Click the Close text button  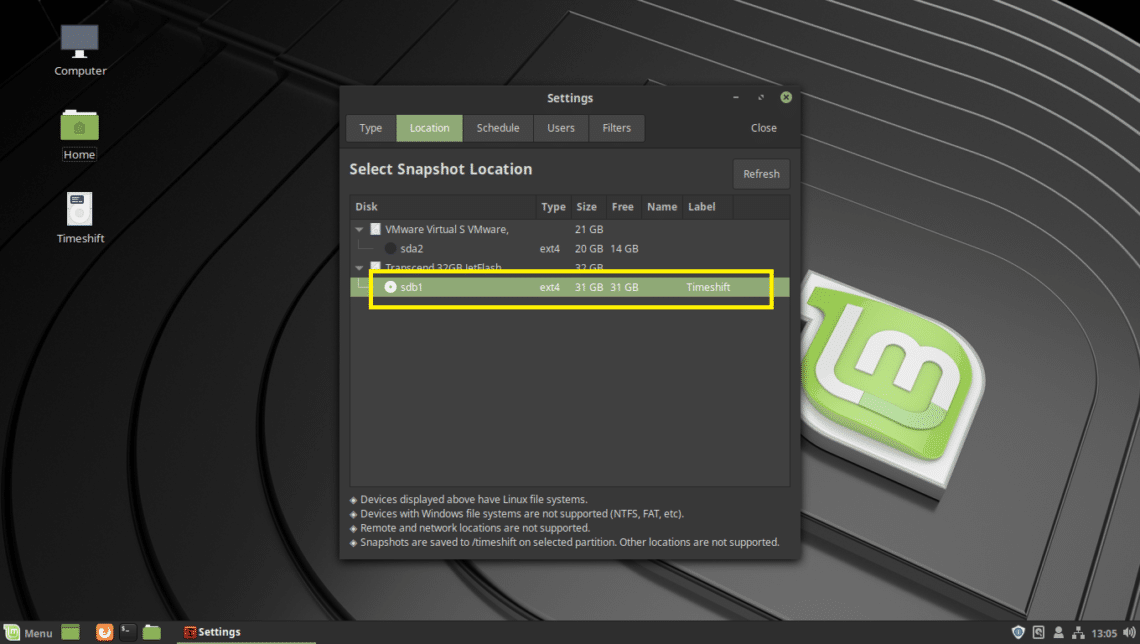pyautogui.click(x=763, y=128)
